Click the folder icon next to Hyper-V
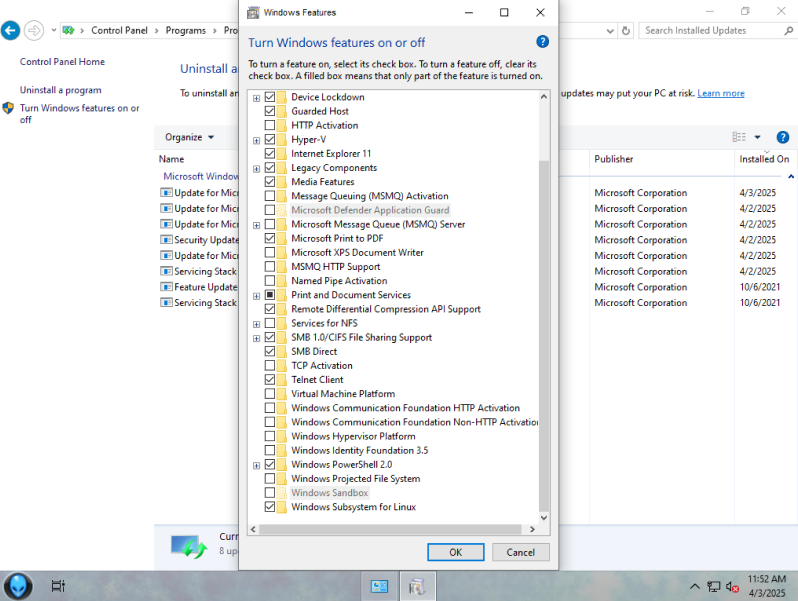 [x=282, y=139]
